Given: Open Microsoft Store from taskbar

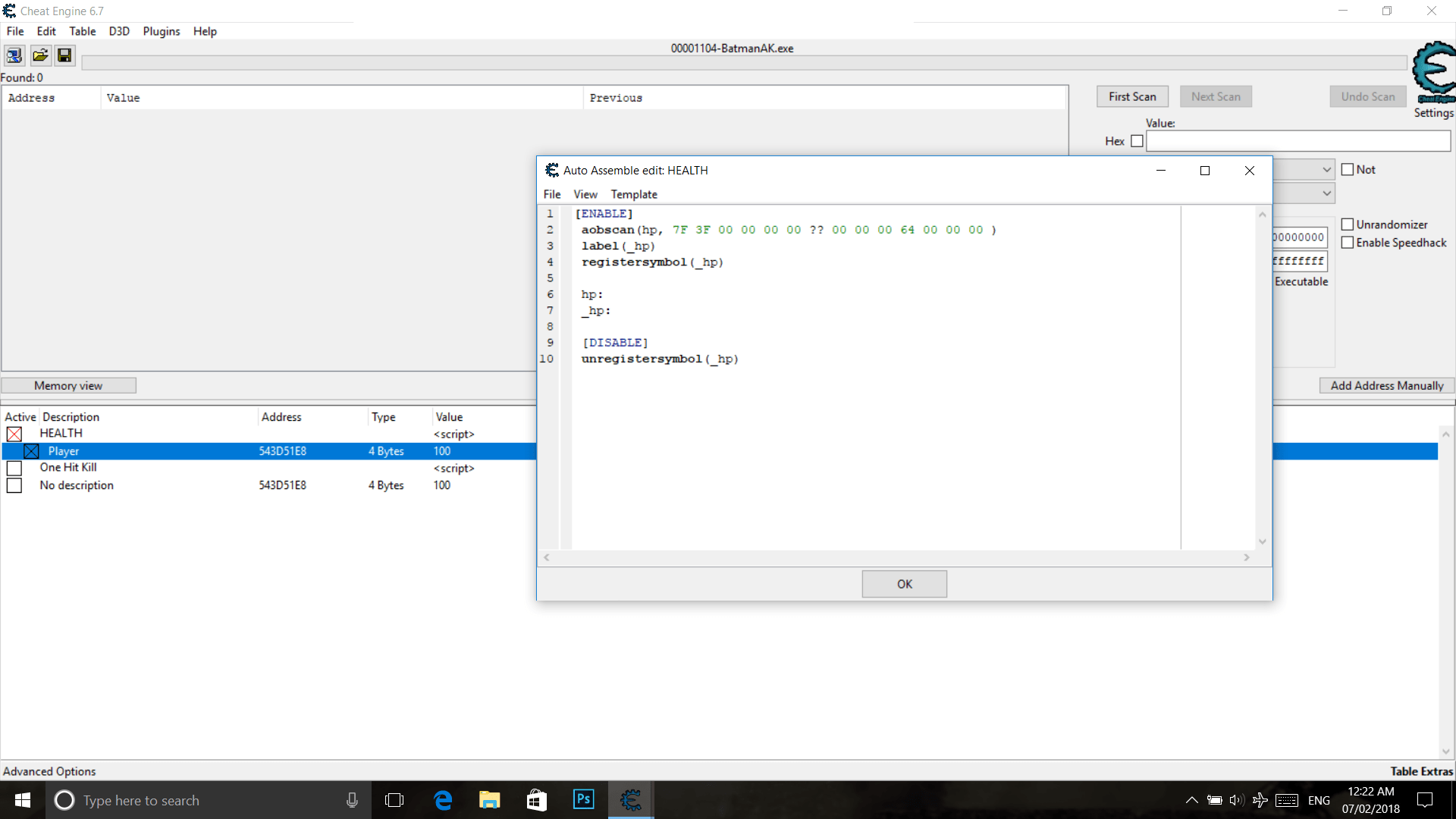Looking at the screenshot, I should (x=537, y=799).
